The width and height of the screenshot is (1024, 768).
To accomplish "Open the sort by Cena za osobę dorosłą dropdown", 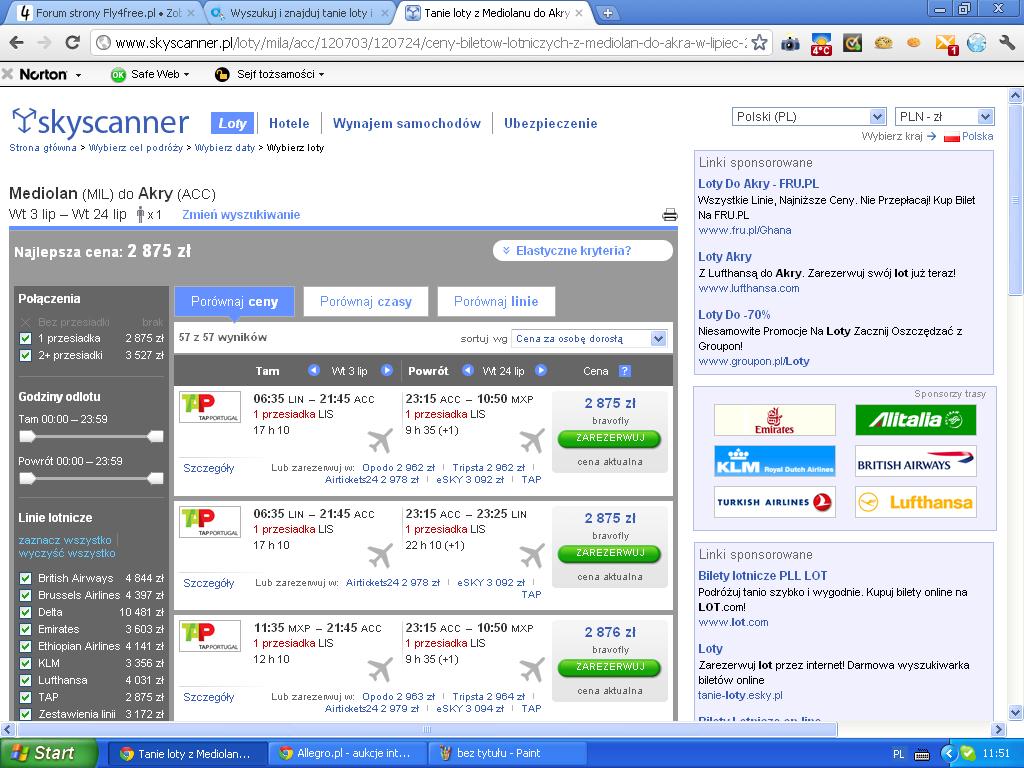I will [x=588, y=338].
